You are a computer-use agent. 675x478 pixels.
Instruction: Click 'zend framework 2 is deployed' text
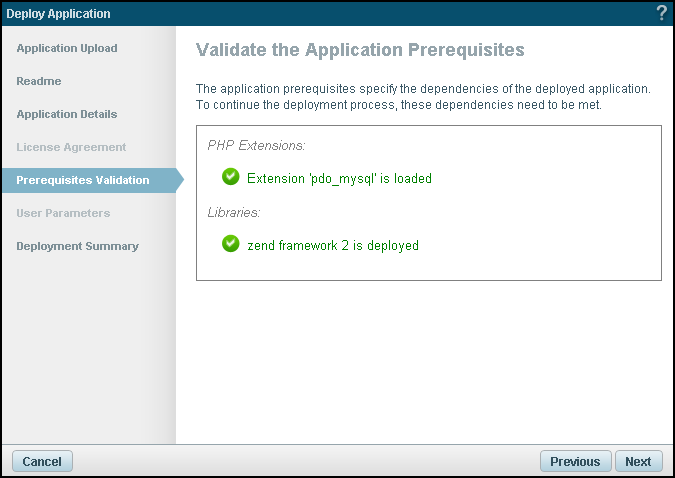[332, 245]
